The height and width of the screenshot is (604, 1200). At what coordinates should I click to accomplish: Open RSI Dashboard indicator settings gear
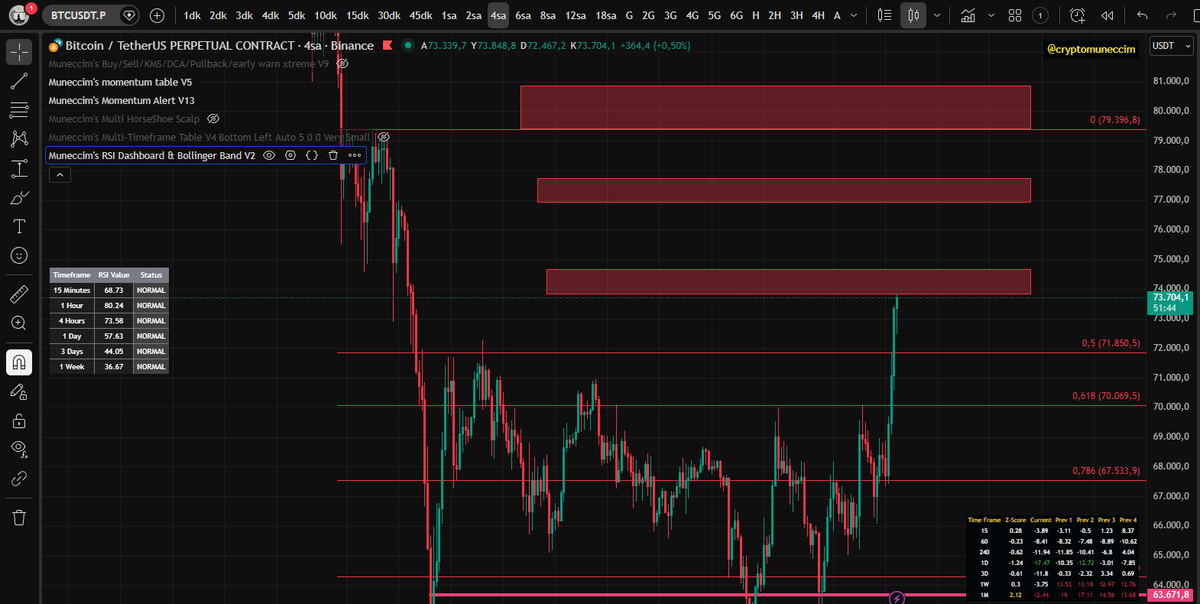pyautogui.click(x=290, y=155)
